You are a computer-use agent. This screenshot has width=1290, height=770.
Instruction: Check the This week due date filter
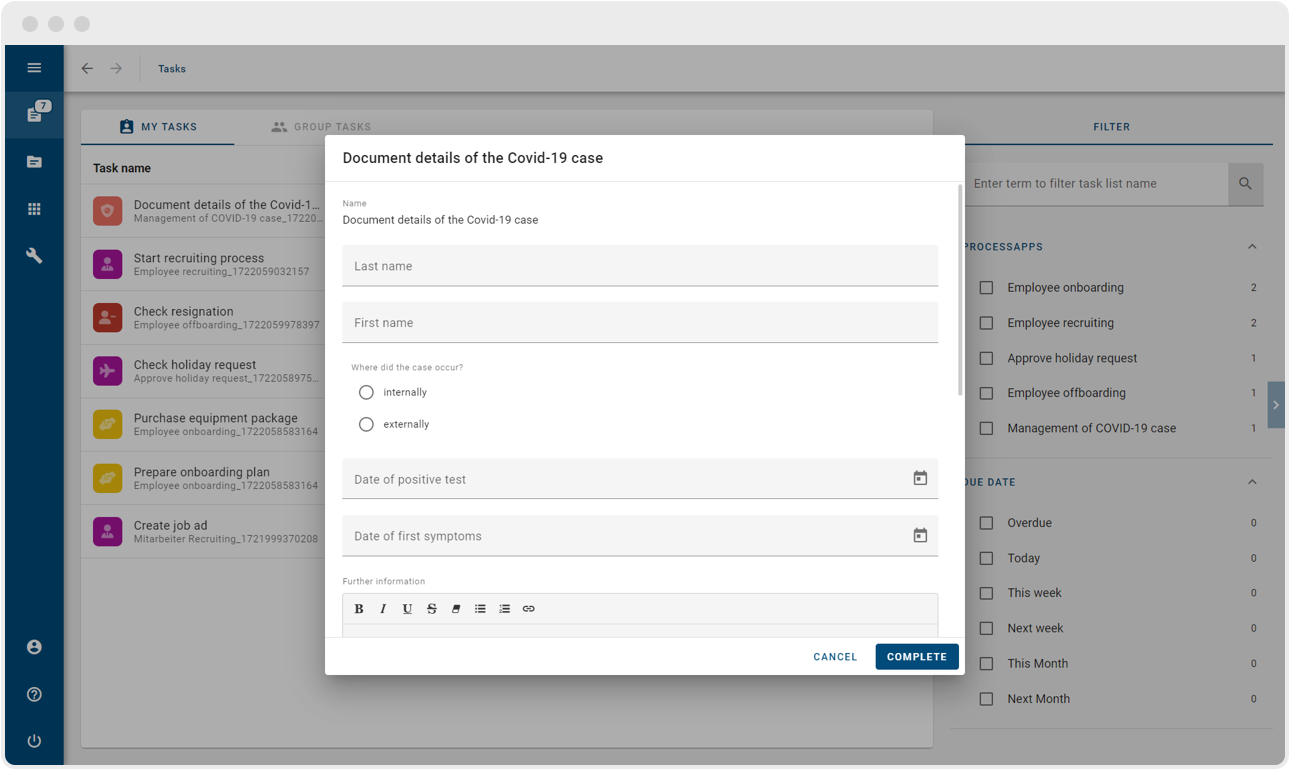pos(986,593)
